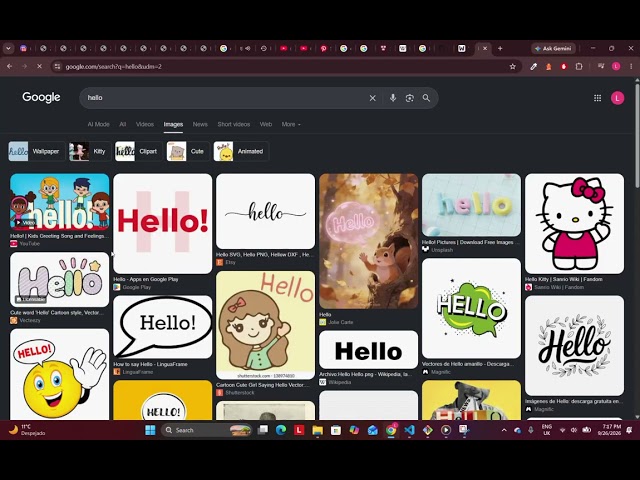This screenshot has height=480, width=640.
Task: Switch to the Pinterest tab
Action: (x=324, y=49)
